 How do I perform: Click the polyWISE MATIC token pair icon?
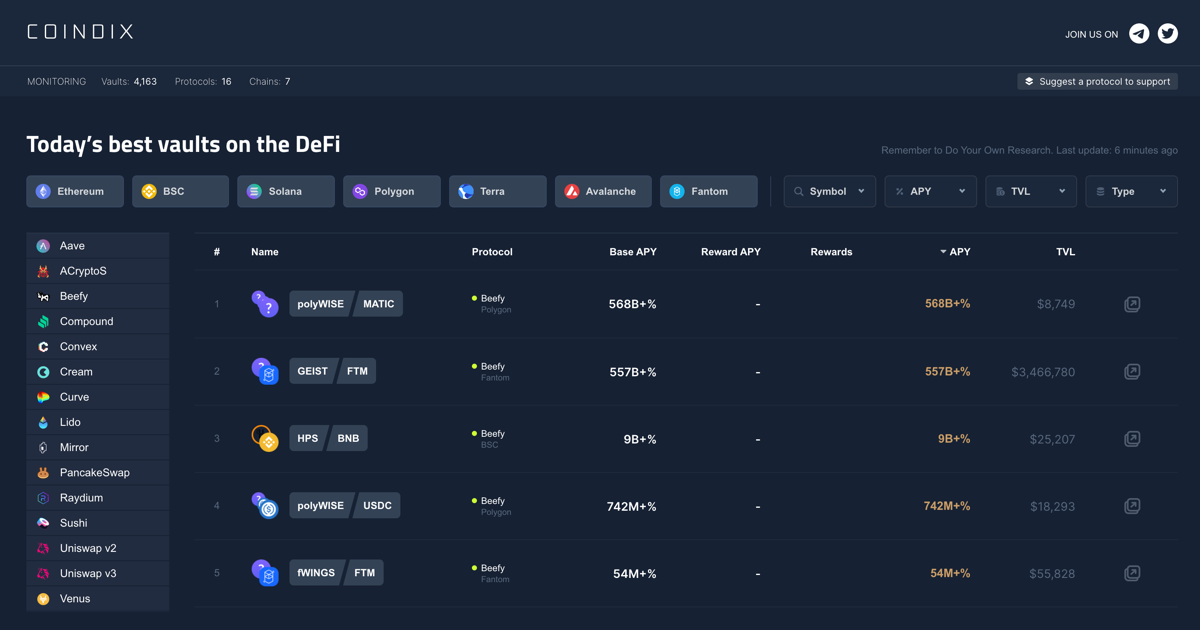tap(265, 304)
